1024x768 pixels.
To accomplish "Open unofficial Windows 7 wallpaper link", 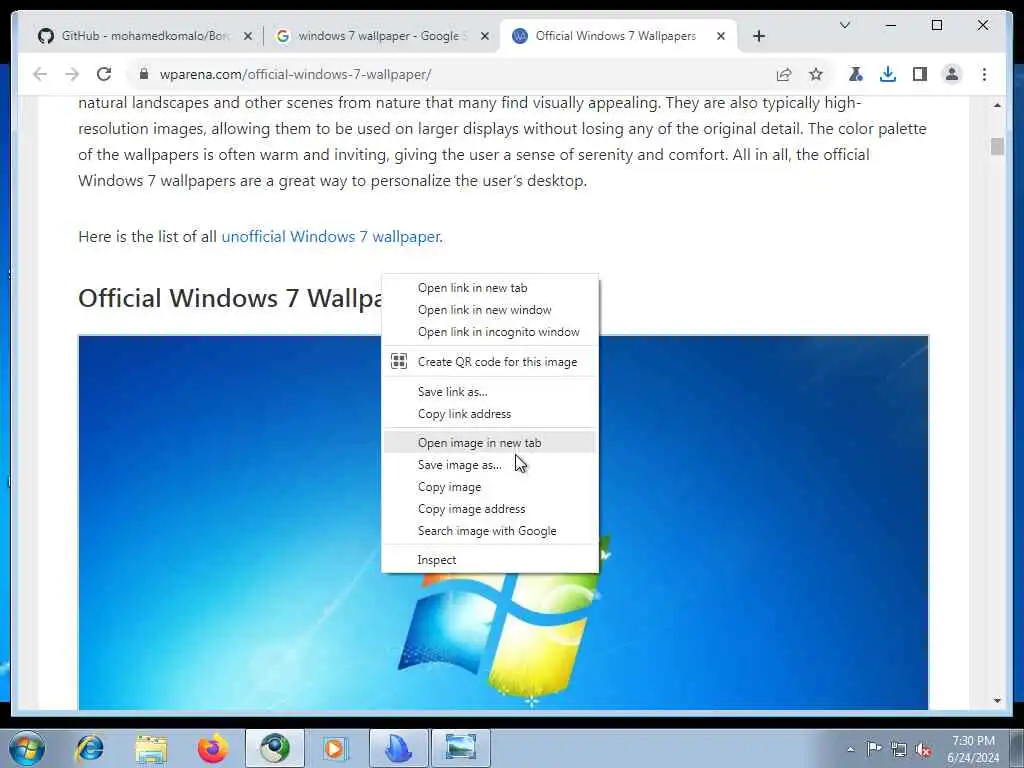I will click(x=330, y=236).
